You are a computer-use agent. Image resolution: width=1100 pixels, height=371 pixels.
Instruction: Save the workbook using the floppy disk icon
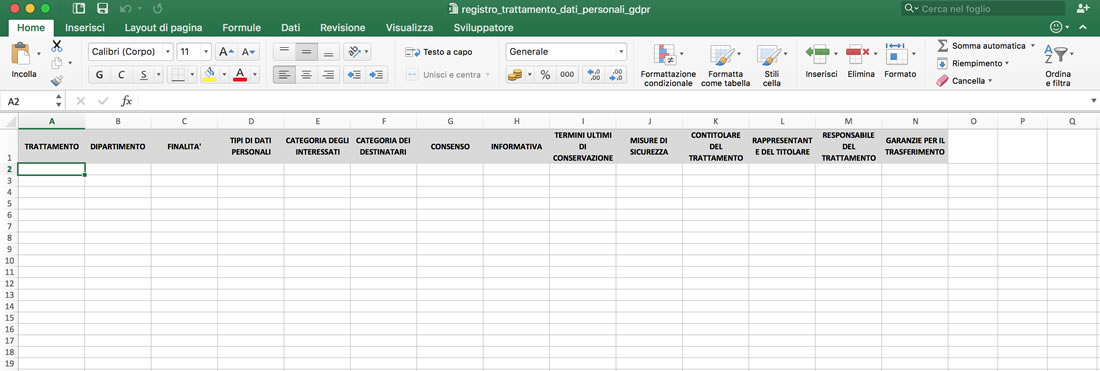102,8
